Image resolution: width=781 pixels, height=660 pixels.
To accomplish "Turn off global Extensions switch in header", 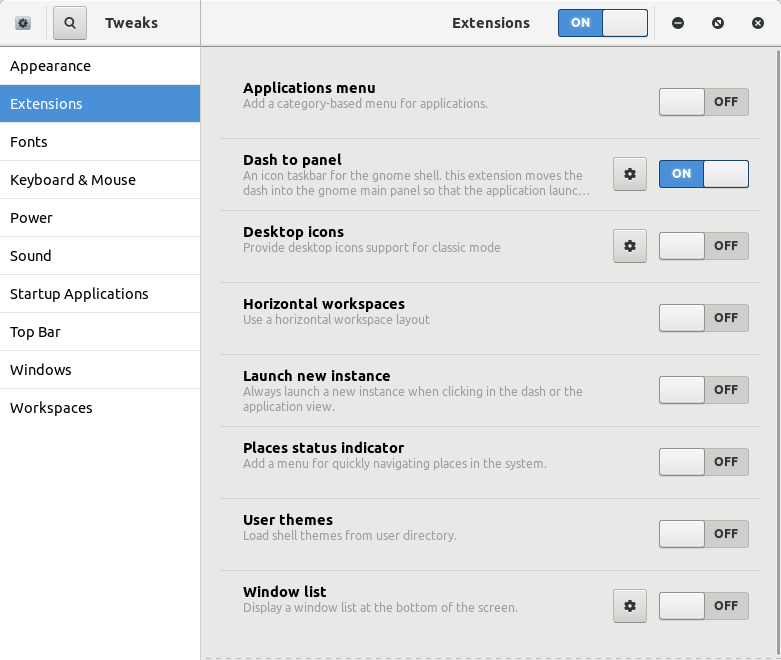I will (x=603, y=23).
